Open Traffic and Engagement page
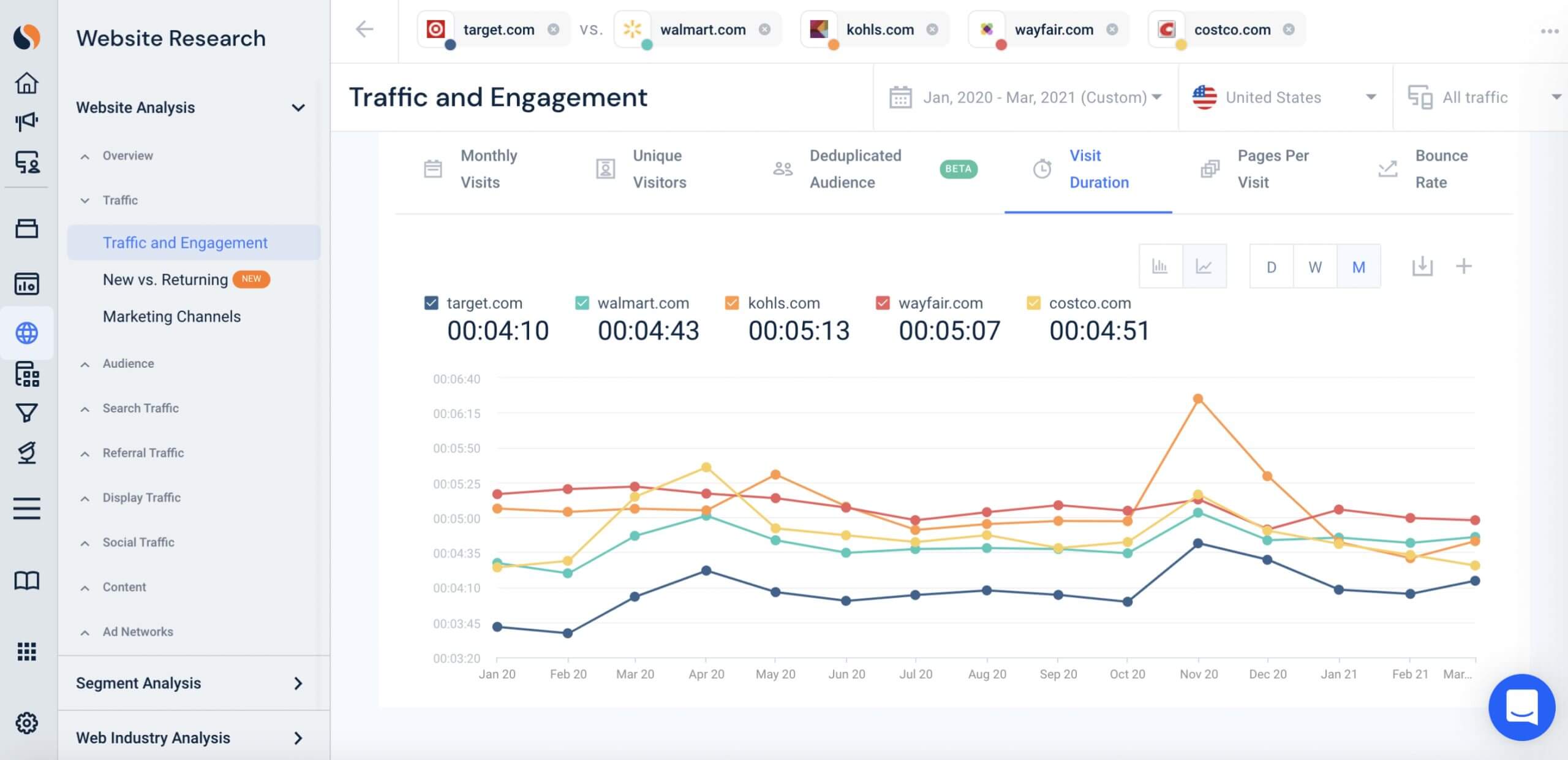 coord(194,243)
